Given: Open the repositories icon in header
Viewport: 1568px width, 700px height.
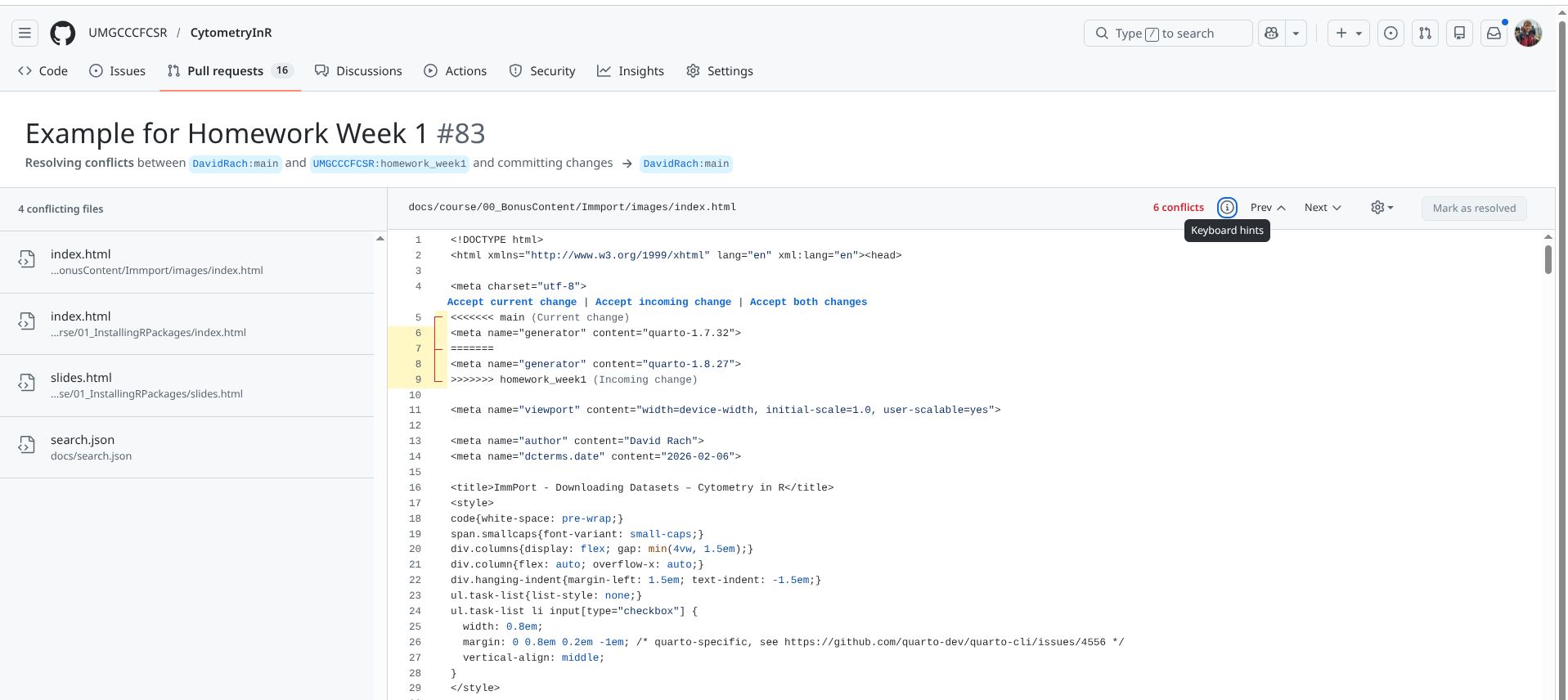Looking at the screenshot, I should coord(1459,33).
